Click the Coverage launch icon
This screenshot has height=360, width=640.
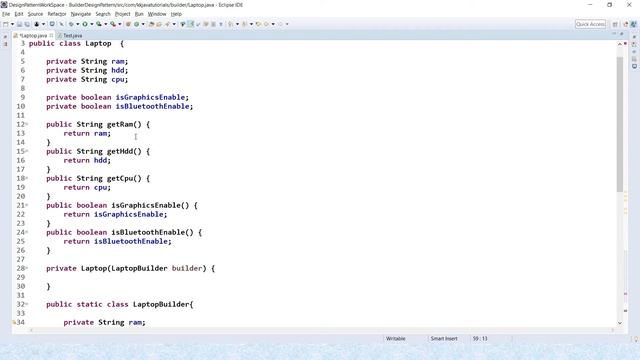99,24
